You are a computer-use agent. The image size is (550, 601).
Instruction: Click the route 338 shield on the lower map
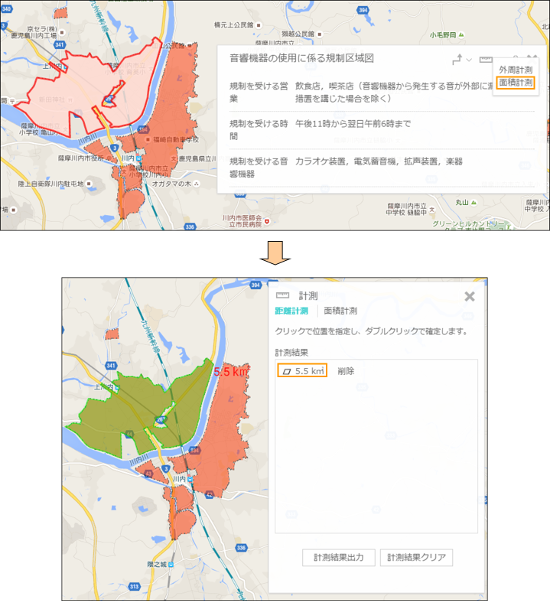pyautogui.click(x=241, y=547)
